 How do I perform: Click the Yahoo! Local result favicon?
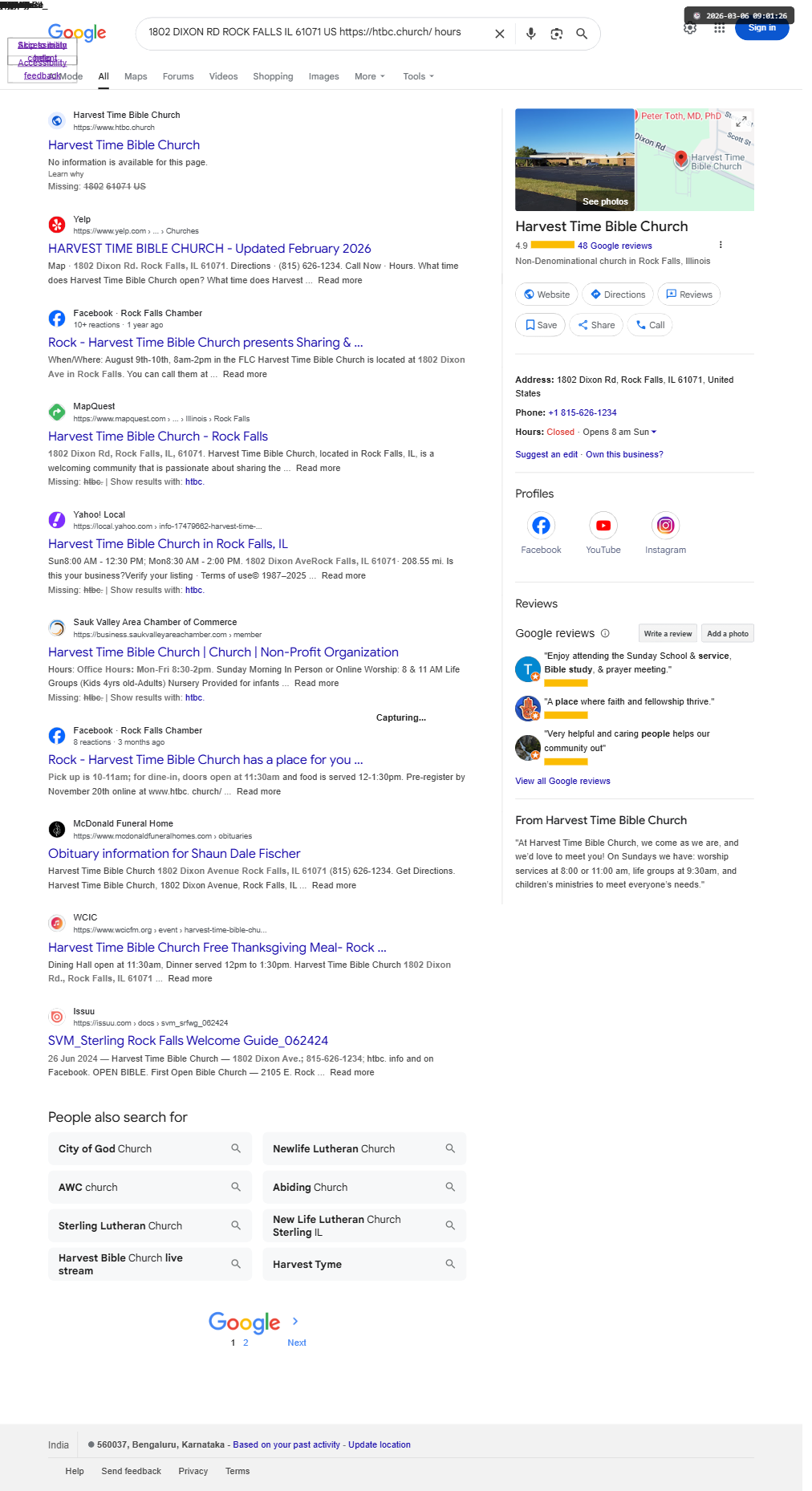(57, 520)
